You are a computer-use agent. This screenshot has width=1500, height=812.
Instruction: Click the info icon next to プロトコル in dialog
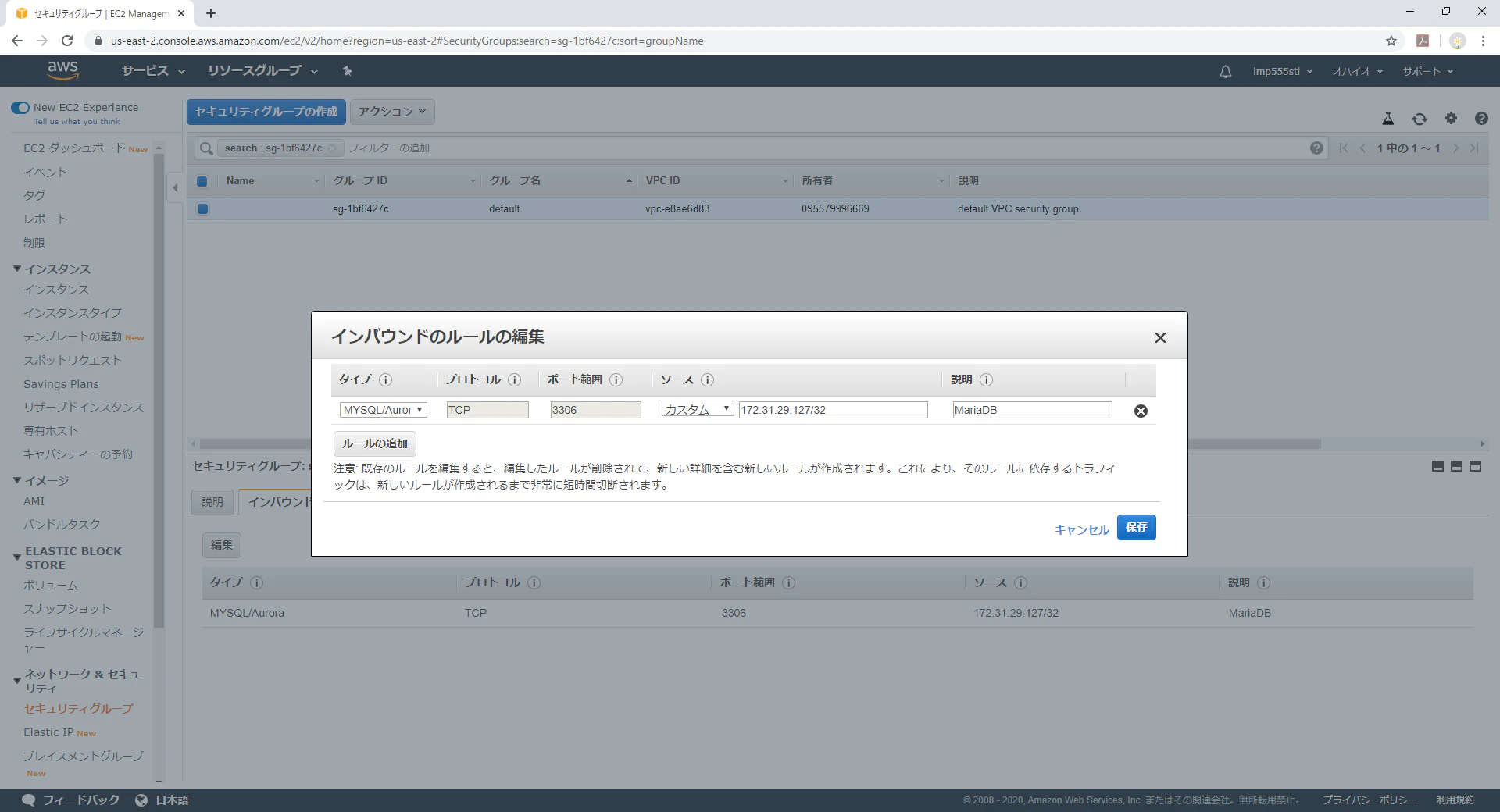click(x=515, y=380)
